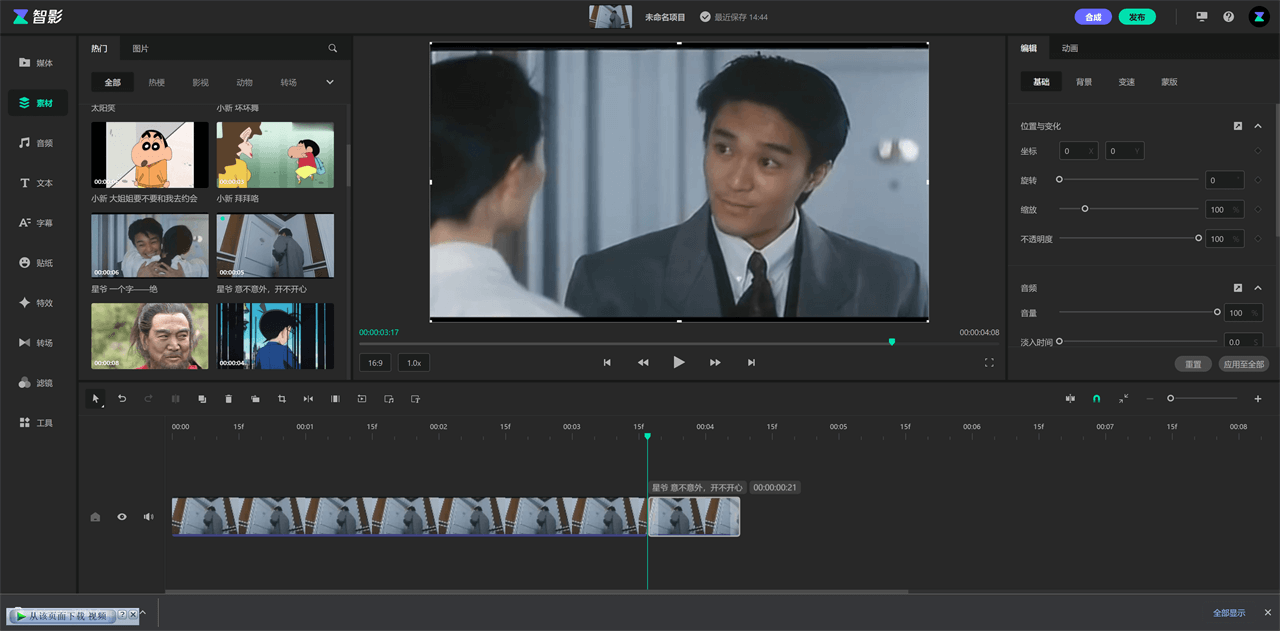
Task: Open the 音频 audio panel
Action: click(x=37, y=143)
